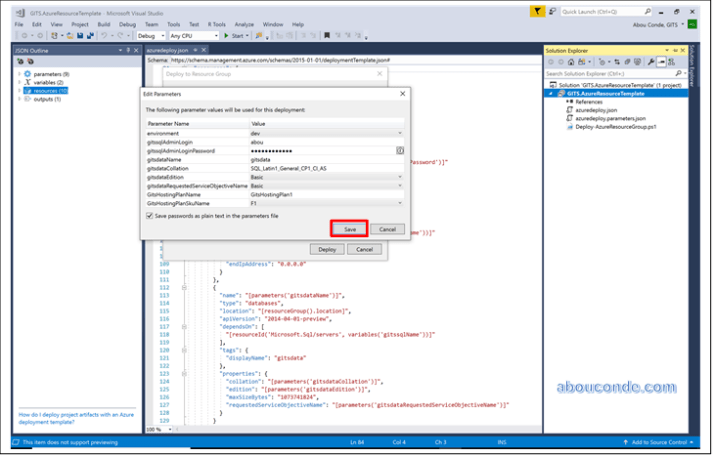Open the GitsHostingPlanSkuName dropdown
The image size is (714, 455).
point(400,203)
